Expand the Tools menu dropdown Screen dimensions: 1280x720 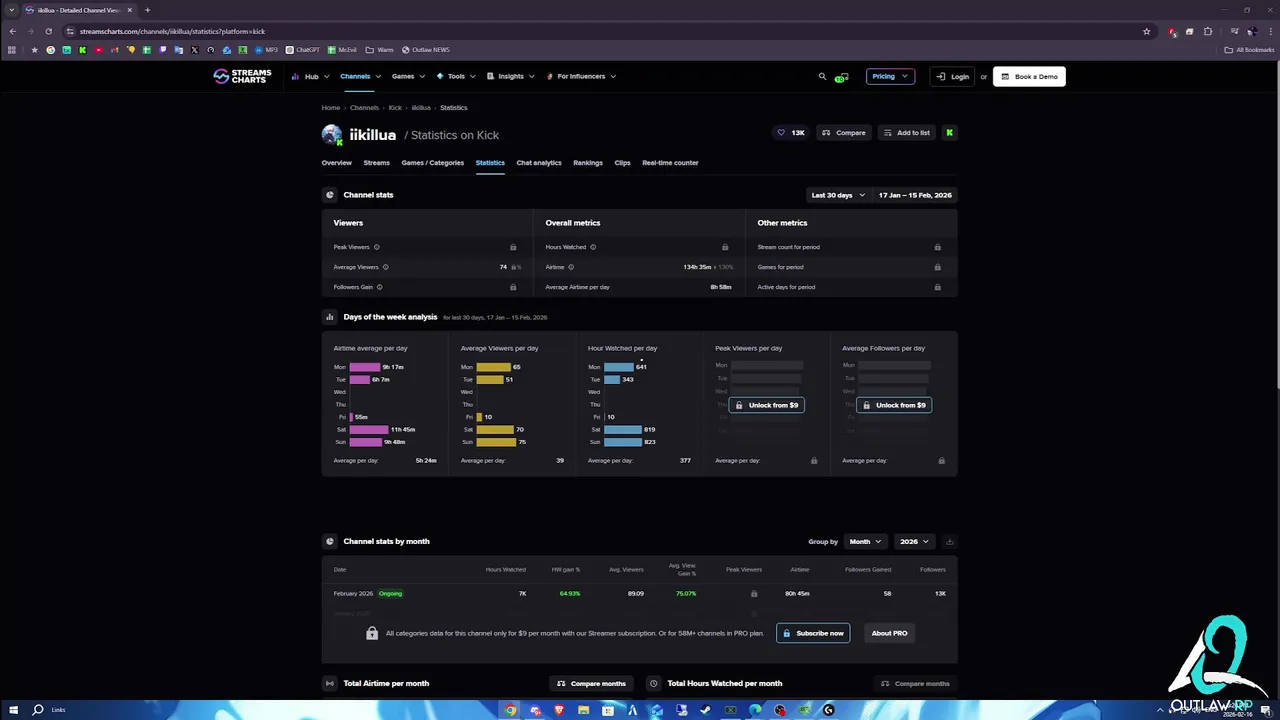click(456, 76)
